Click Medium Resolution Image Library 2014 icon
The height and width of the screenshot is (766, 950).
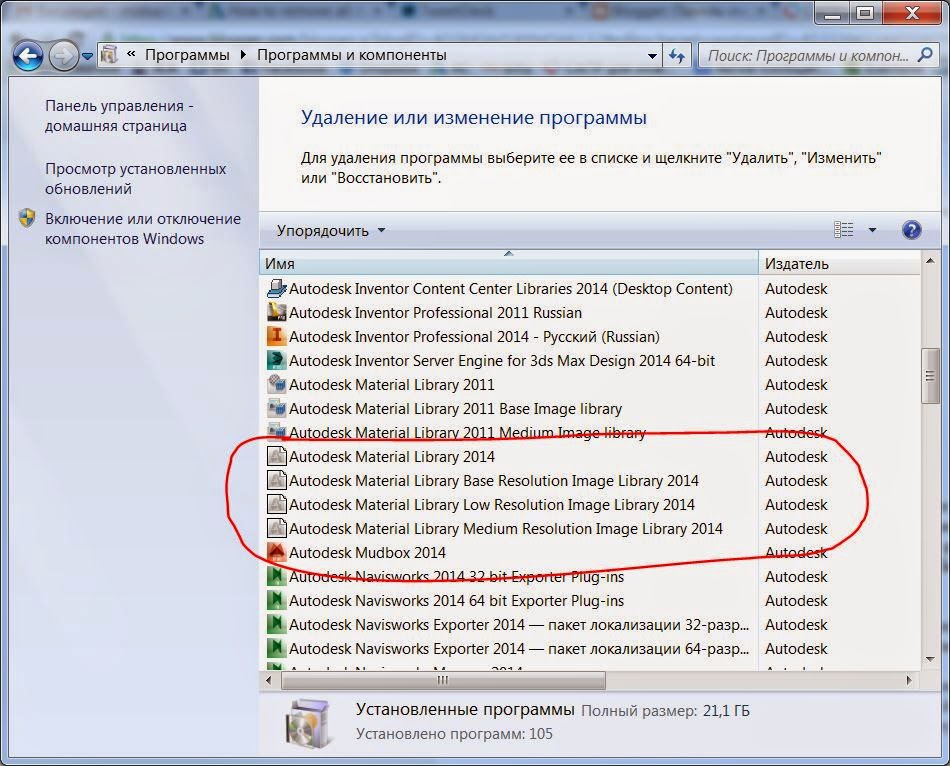pos(276,528)
